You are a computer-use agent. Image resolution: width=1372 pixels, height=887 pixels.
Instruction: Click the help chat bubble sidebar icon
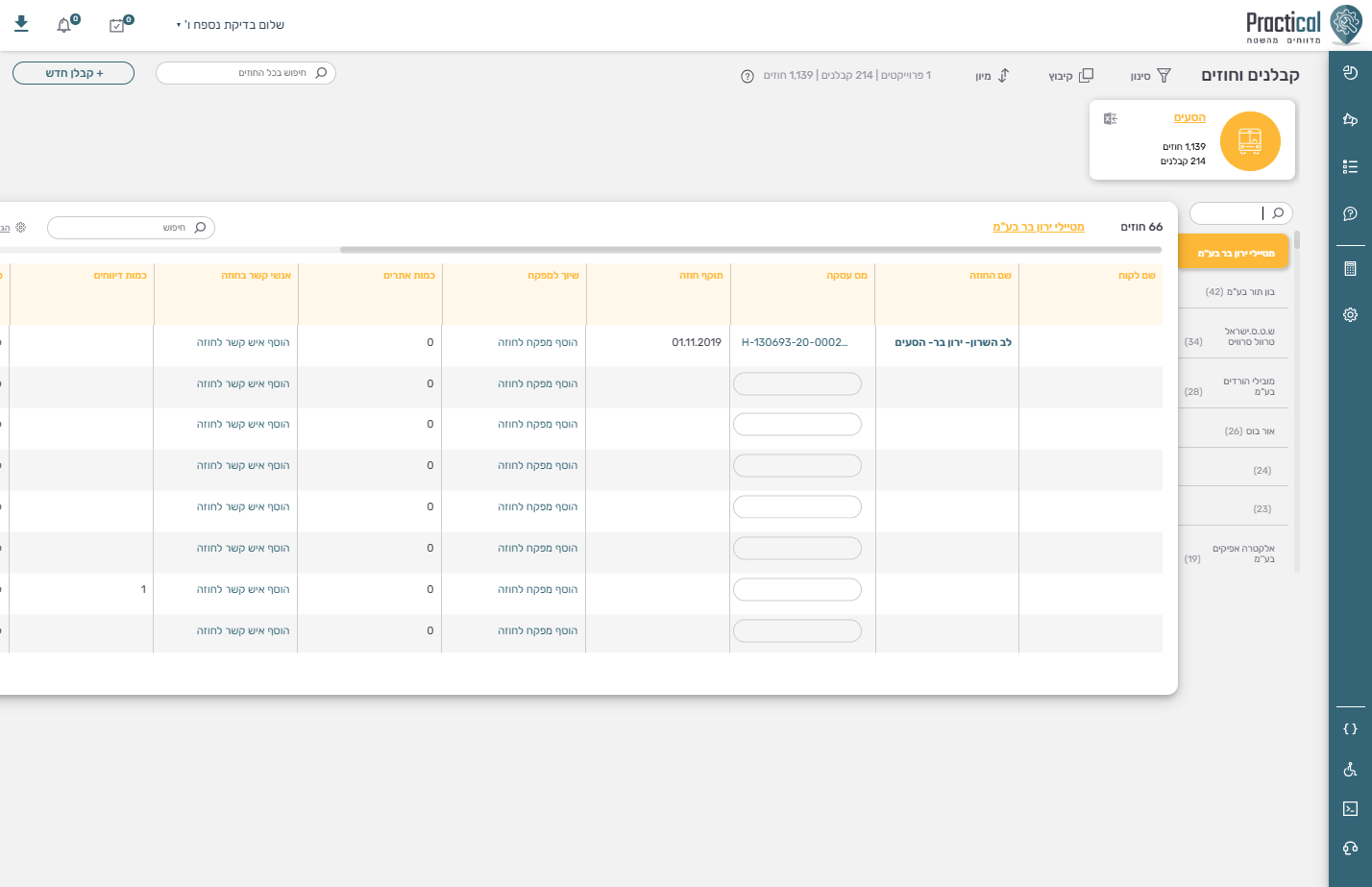pos(1350,213)
